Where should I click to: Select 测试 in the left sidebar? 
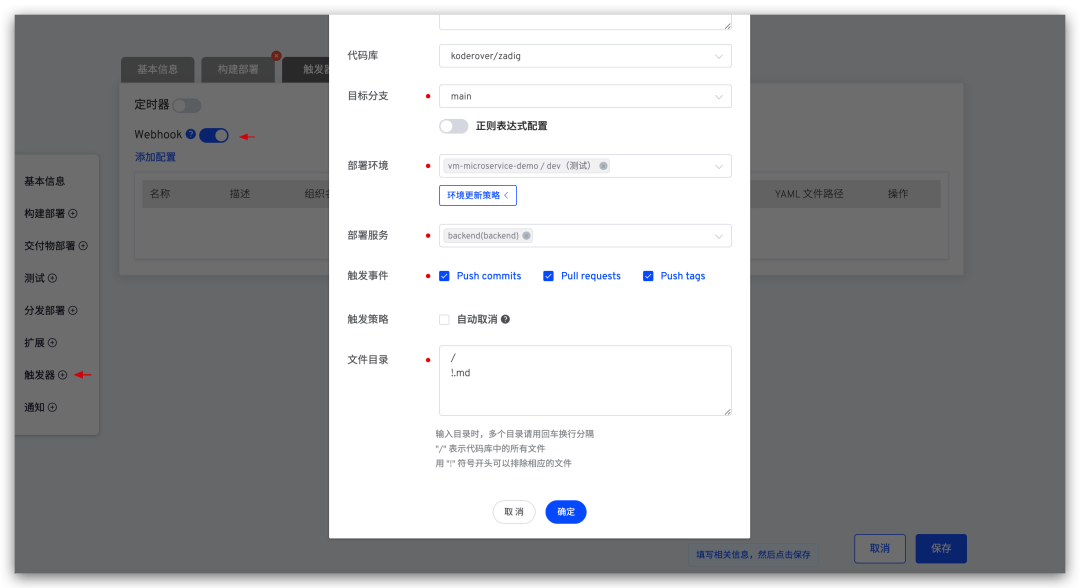click(x=34, y=278)
